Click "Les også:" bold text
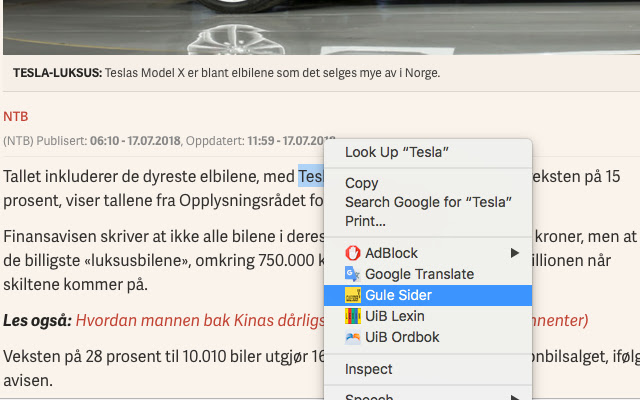This screenshot has height=400, width=640. [x=38, y=321]
